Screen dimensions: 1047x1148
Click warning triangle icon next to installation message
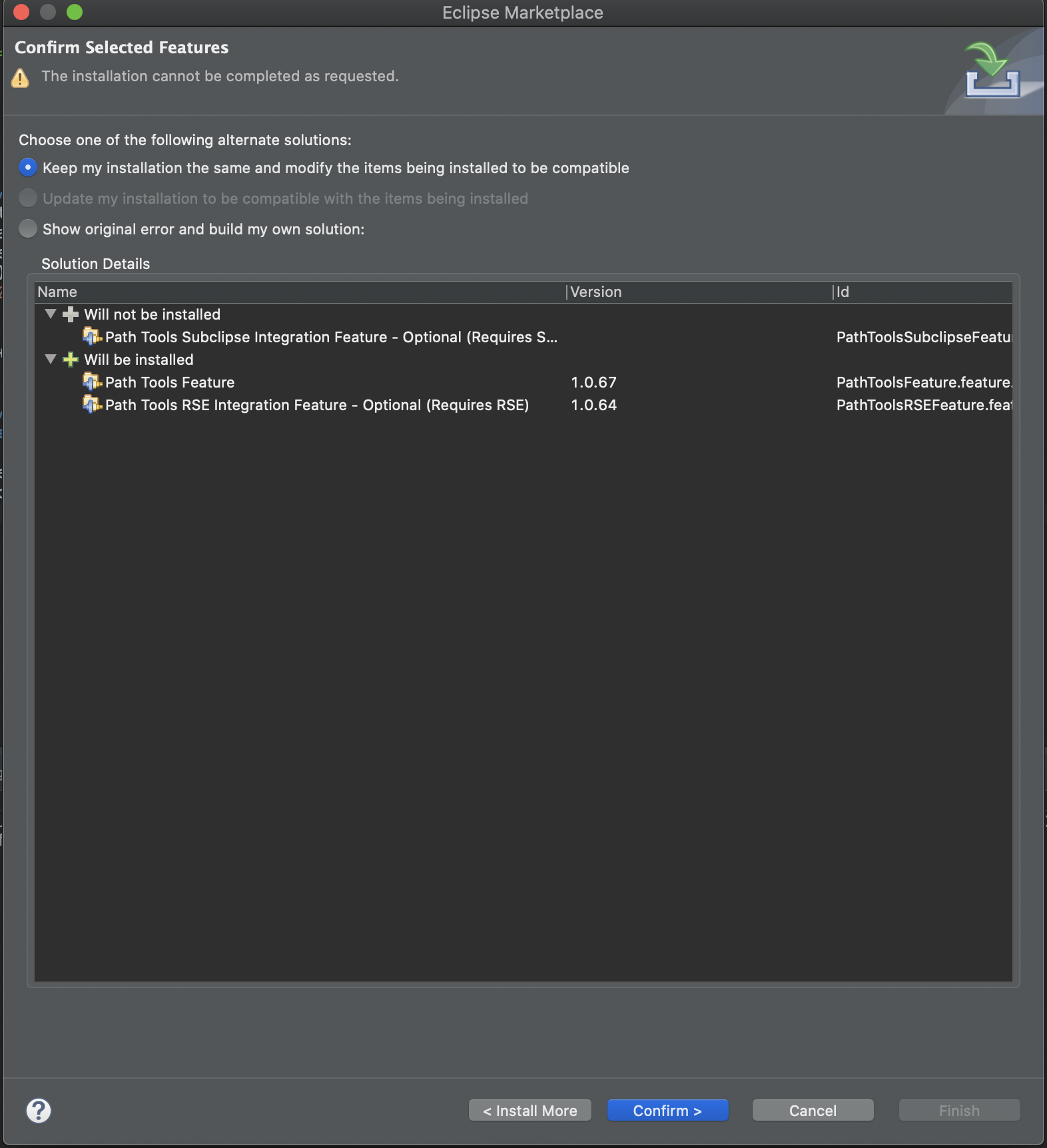[20, 78]
